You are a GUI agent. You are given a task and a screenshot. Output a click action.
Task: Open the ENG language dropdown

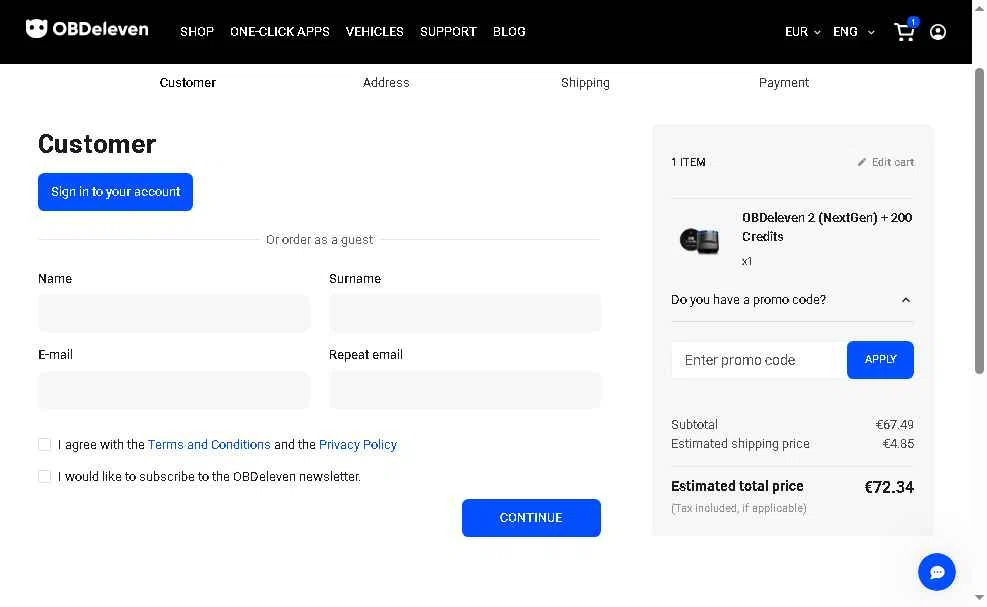(853, 32)
